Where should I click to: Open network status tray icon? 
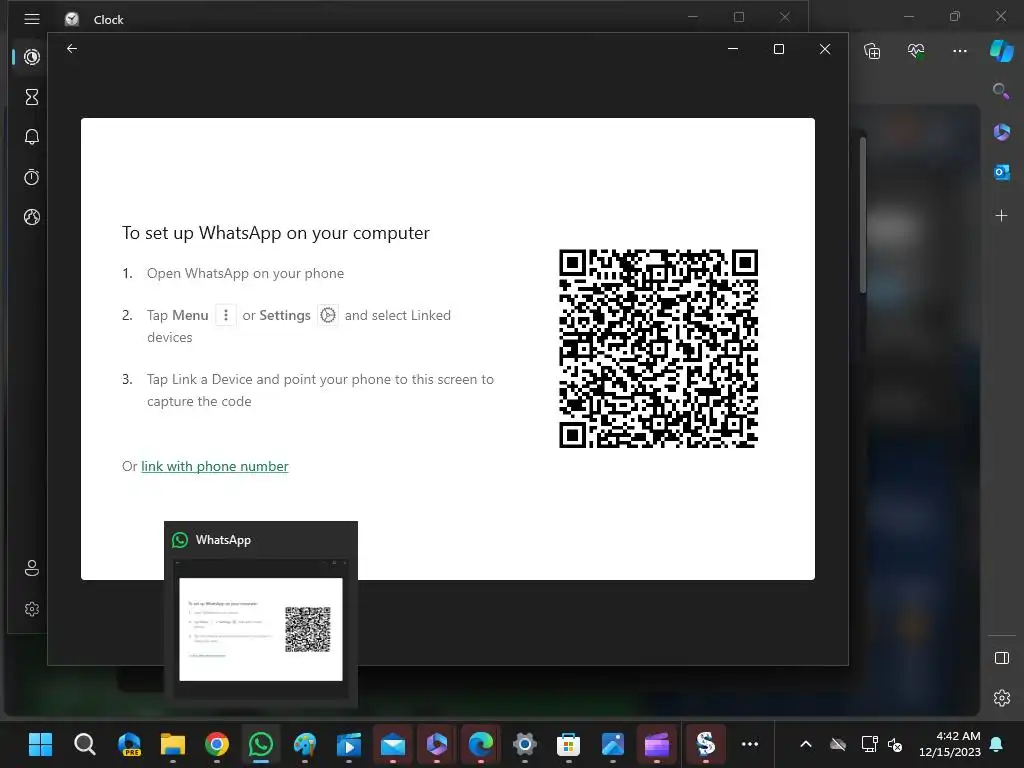coord(869,744)
